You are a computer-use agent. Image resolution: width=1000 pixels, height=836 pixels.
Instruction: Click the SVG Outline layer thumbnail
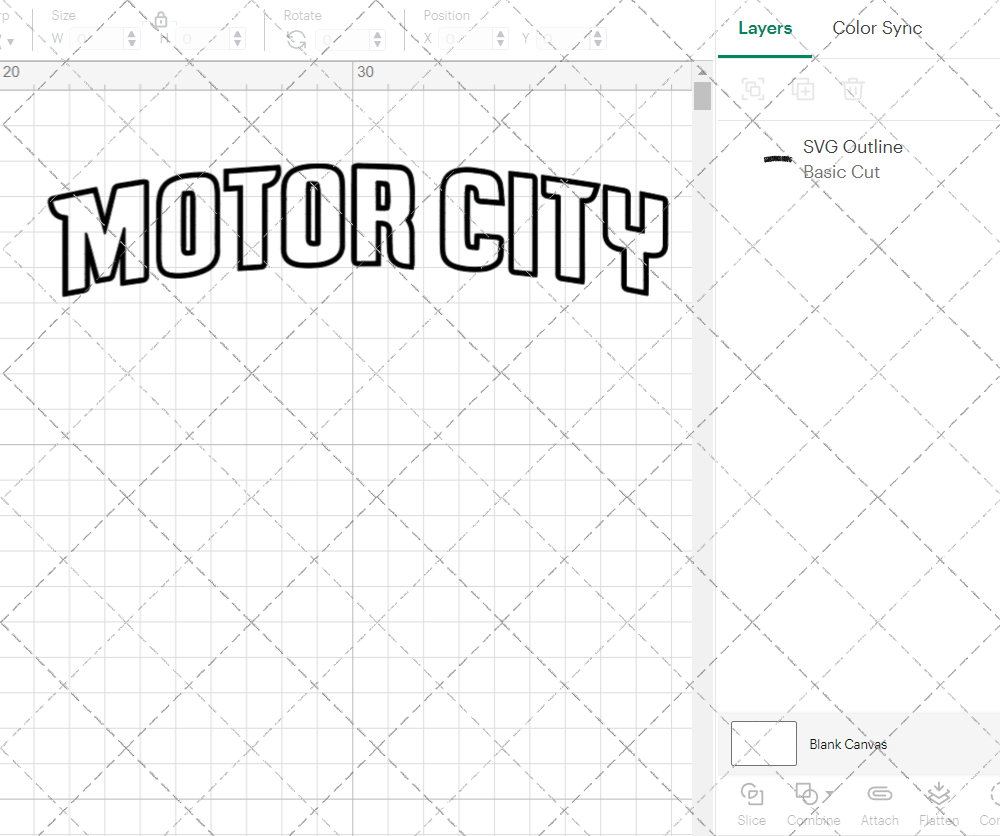tap(777, 159)
